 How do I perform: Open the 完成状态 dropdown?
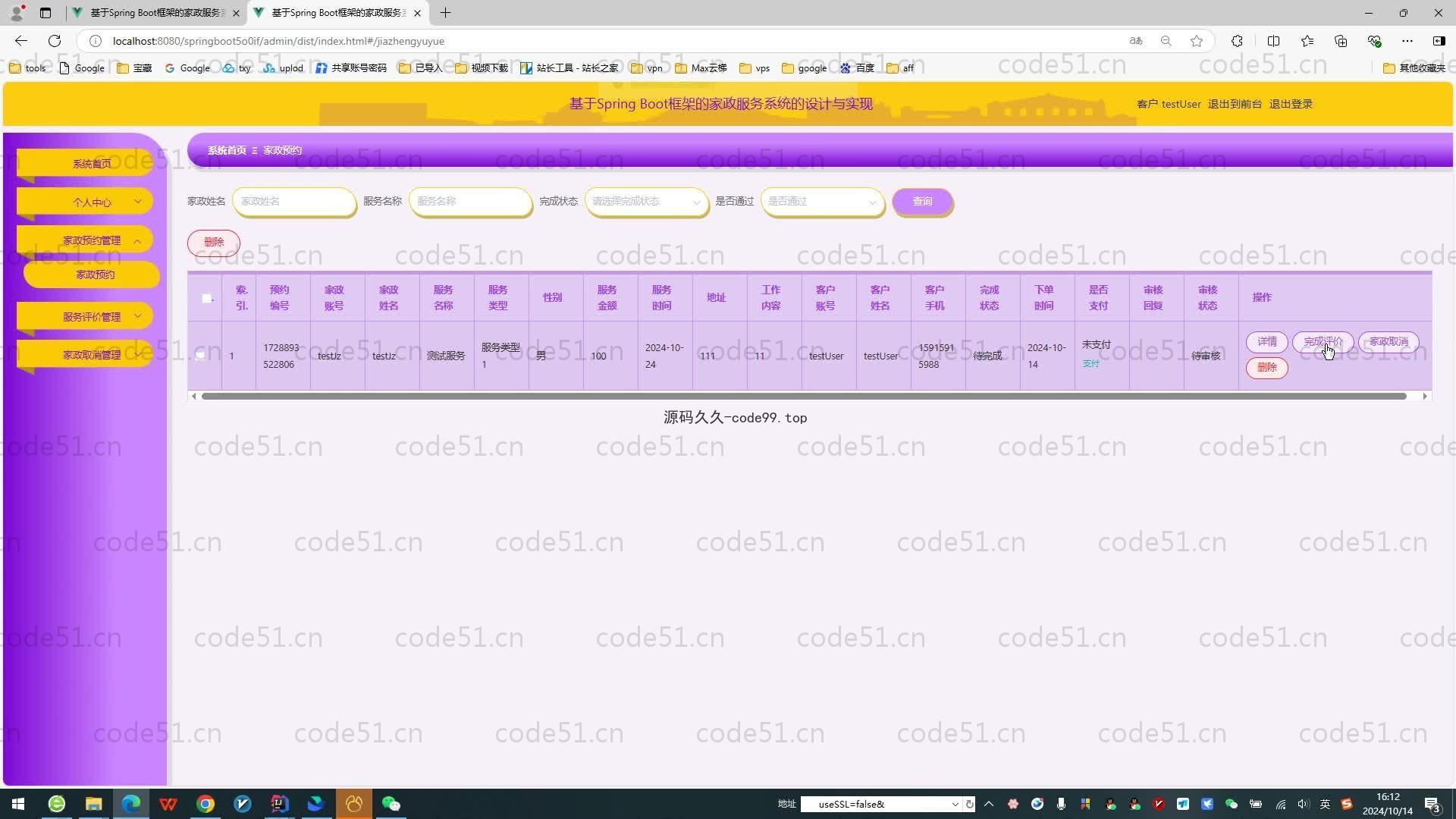(x=646, y=202)
